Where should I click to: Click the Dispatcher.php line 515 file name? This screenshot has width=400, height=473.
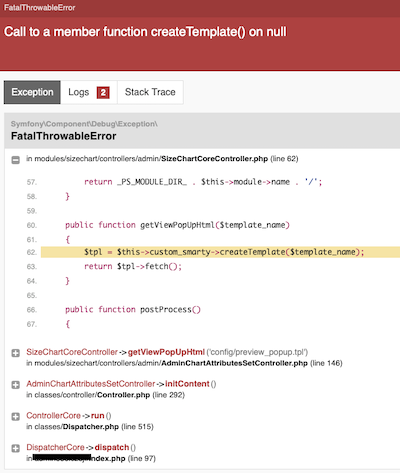point(91,427)
